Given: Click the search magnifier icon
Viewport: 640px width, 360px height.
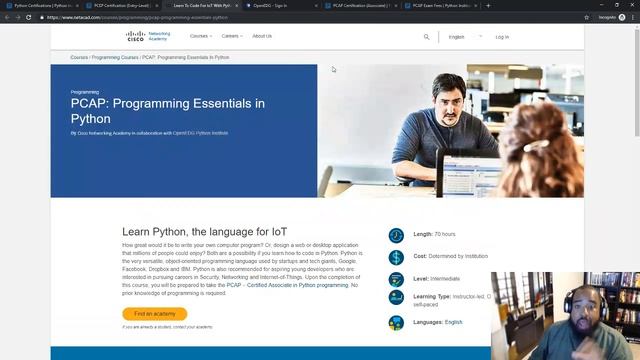Looking at the screenshot, I should click(x=427, y=37).
